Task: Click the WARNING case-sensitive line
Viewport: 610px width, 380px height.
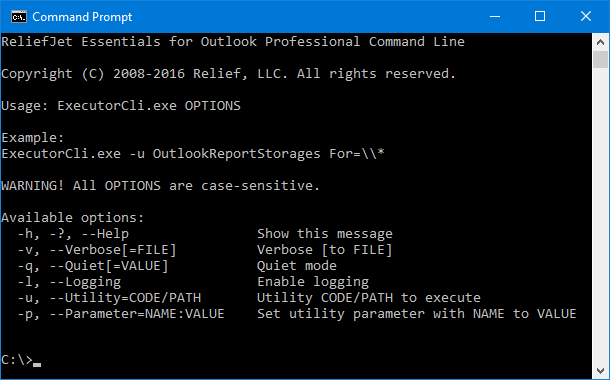Action: point(160,186)
